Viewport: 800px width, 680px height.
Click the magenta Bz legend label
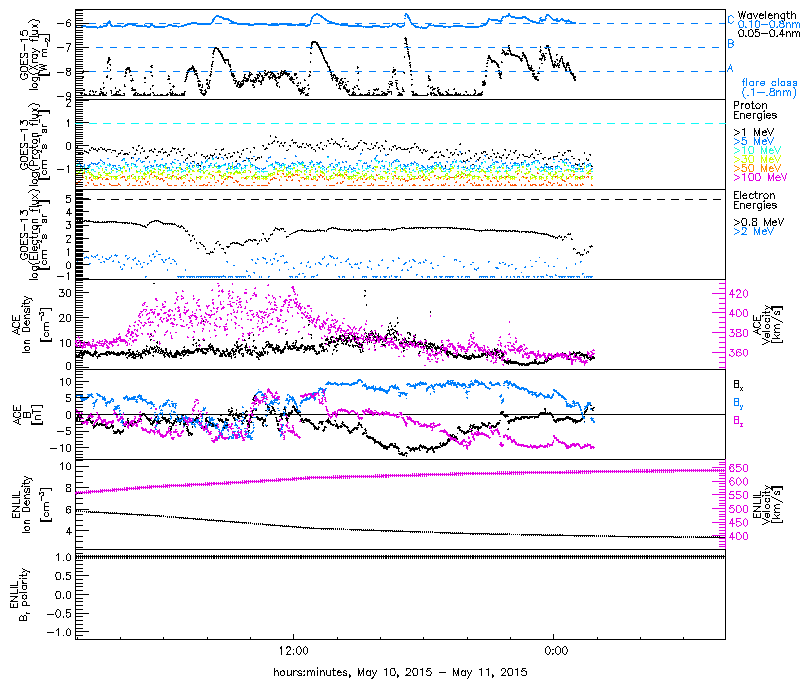[x=738, y=420]
